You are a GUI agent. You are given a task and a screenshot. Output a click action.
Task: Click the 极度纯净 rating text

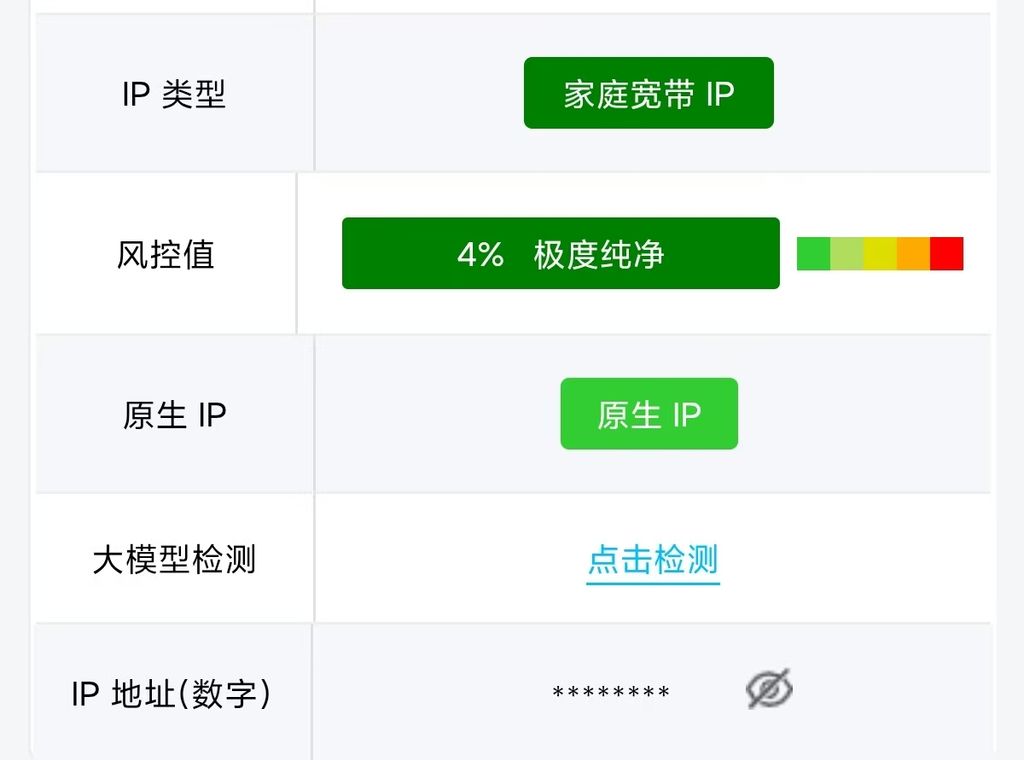[x=599, y=254]
